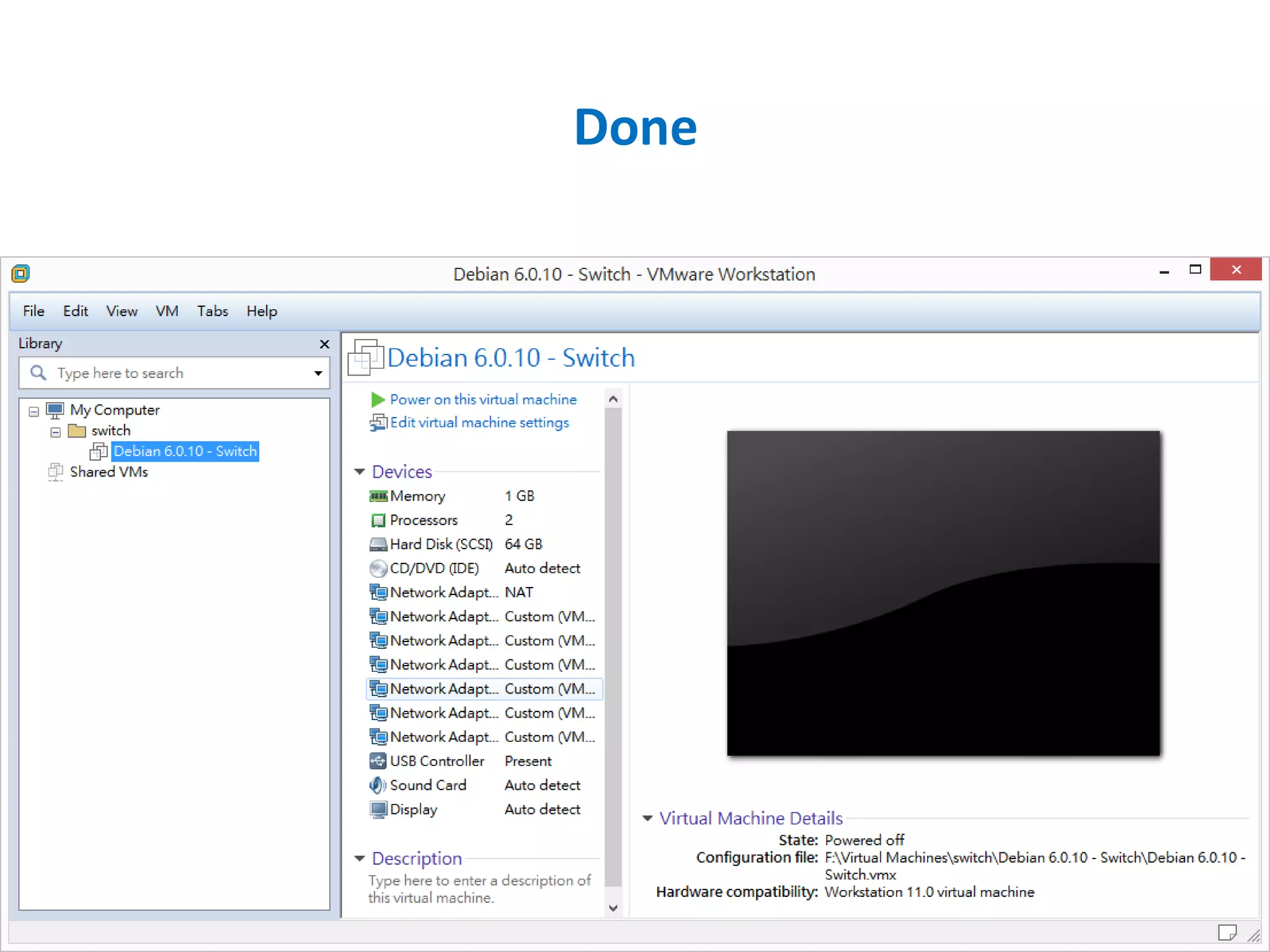1270x952 pixels.
Task: Collapse the switch folder node
Action: tap(55, 432)
